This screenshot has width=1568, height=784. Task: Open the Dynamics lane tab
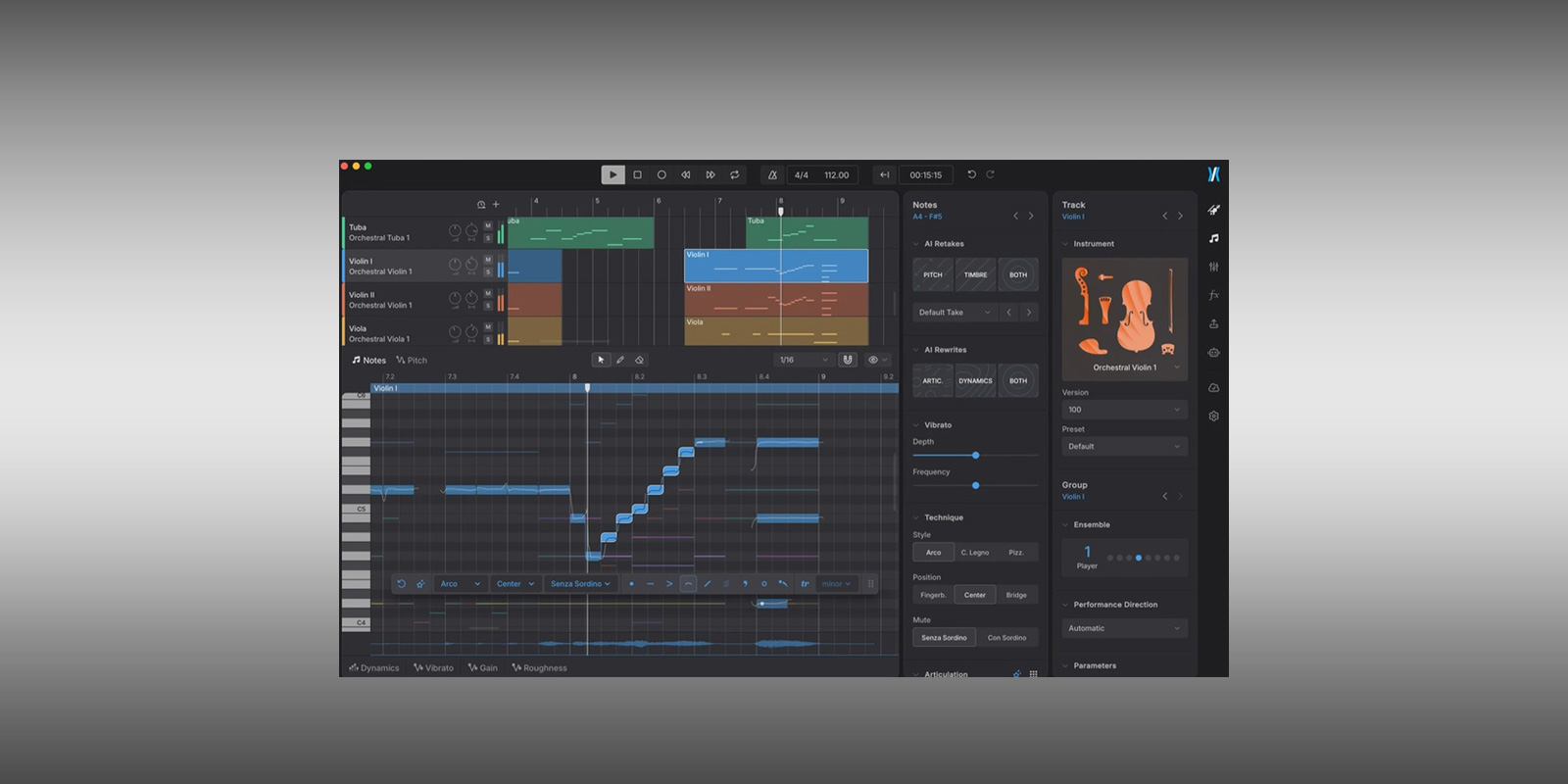point(374,668)
